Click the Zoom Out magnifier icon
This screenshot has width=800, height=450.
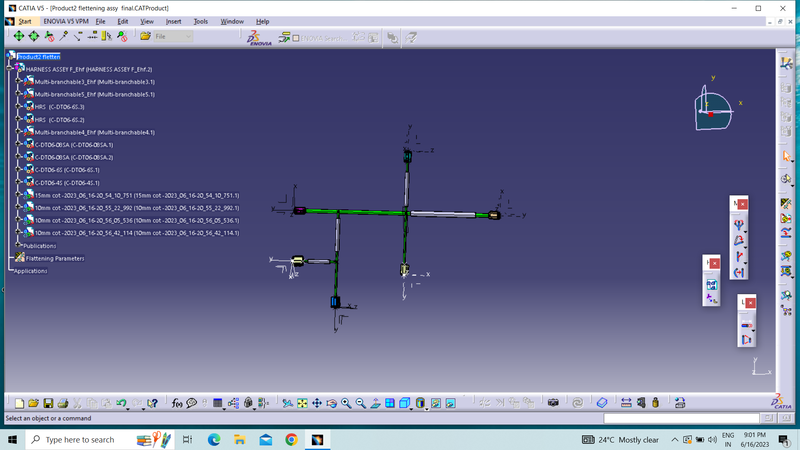tap(361, 404)
